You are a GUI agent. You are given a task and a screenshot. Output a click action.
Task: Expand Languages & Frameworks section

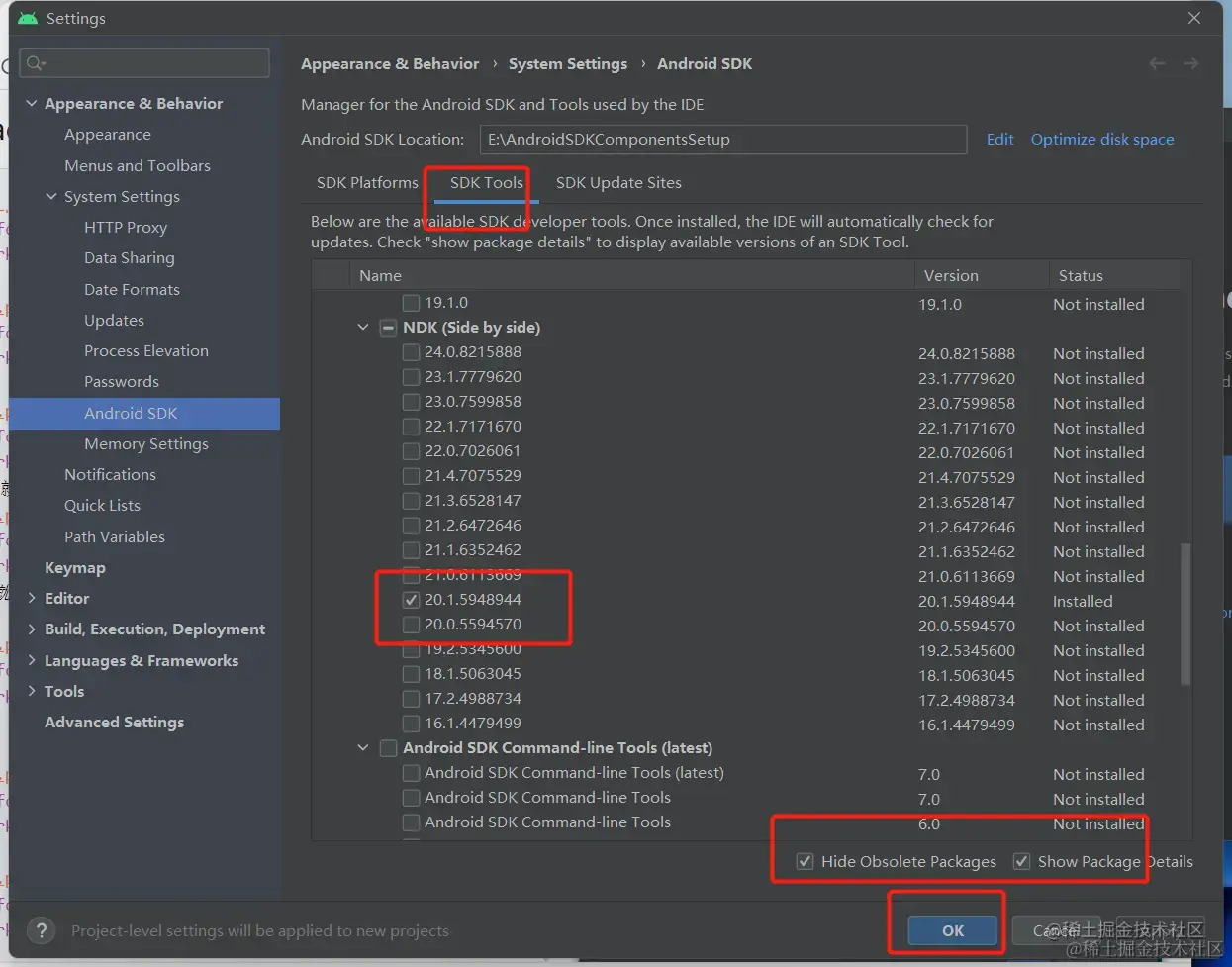click(32, 660)
